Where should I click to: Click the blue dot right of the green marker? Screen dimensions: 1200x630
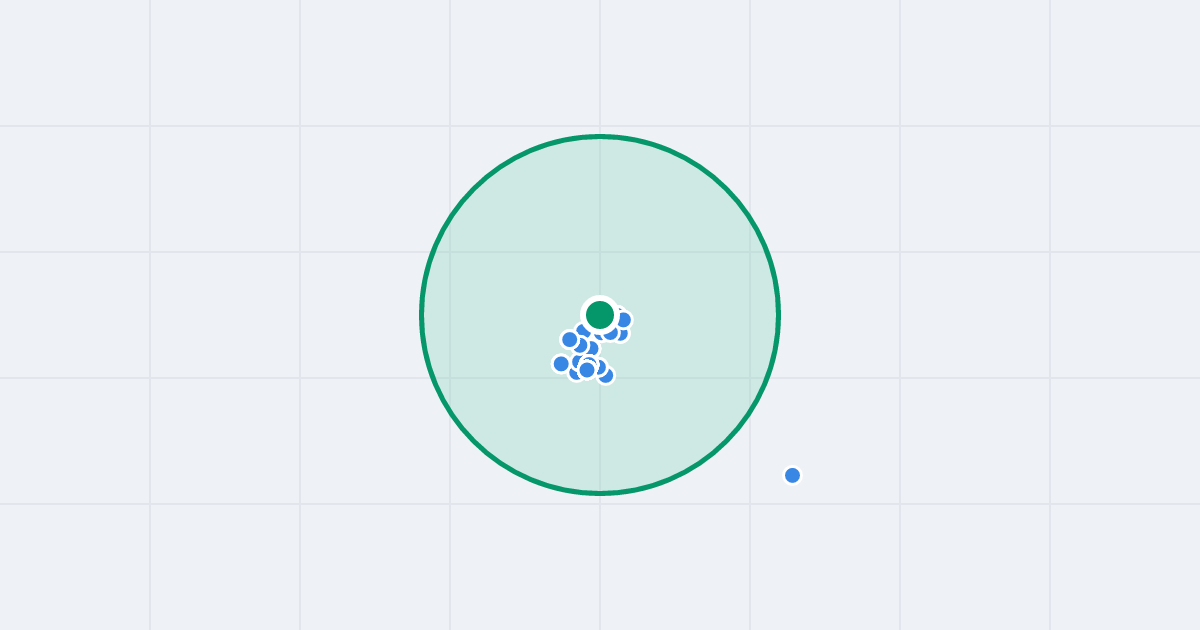pyautogui.click(x=623, y=320)
